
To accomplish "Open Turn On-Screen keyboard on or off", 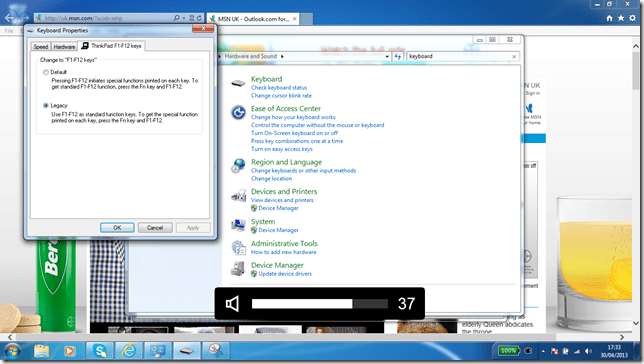I will tap(294, 133).
